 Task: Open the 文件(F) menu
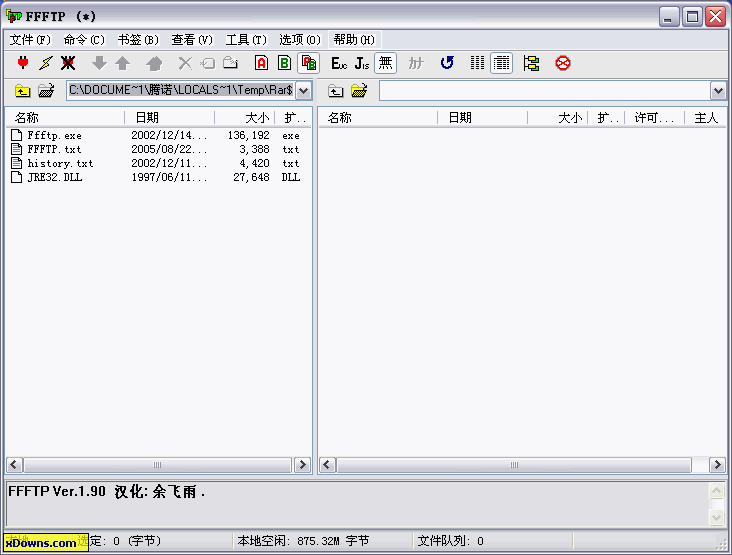[x=30, y=40]
